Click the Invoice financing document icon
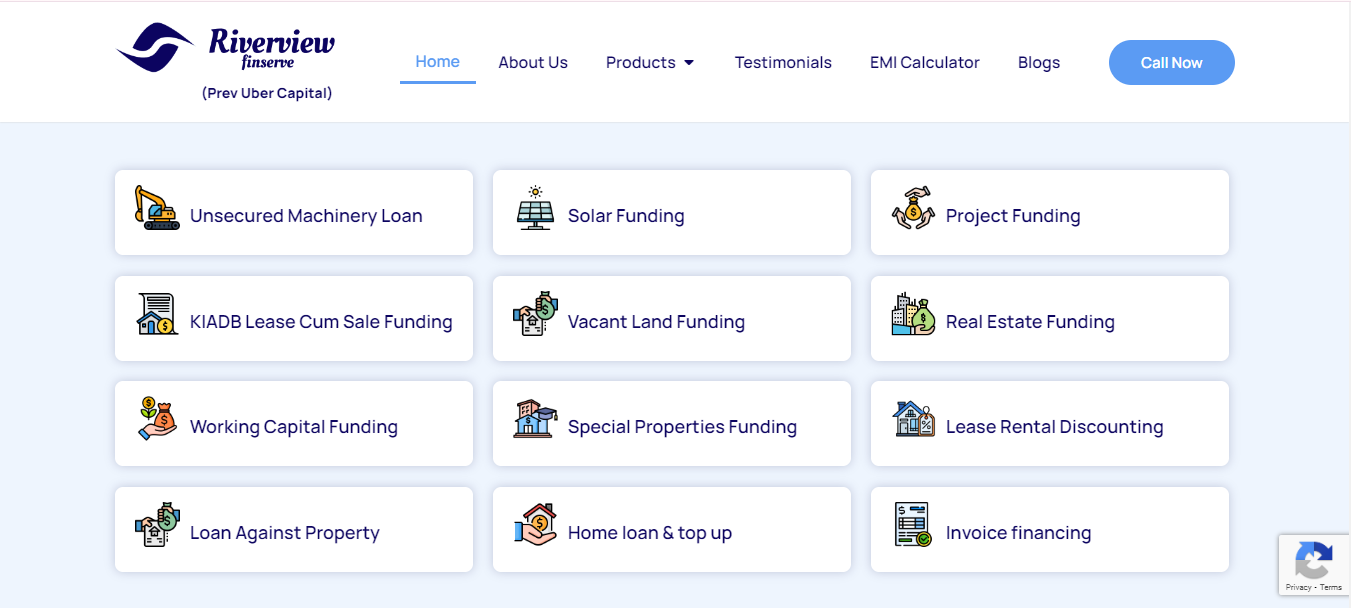Image resolution: width=1351 pixels, height=608 pixels. [x=913, y=525]
